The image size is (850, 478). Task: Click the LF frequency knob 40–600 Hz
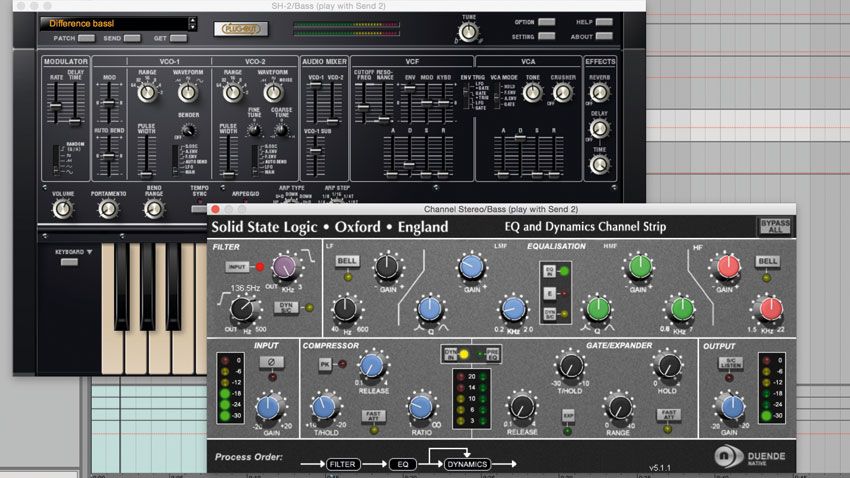point(345,309)
